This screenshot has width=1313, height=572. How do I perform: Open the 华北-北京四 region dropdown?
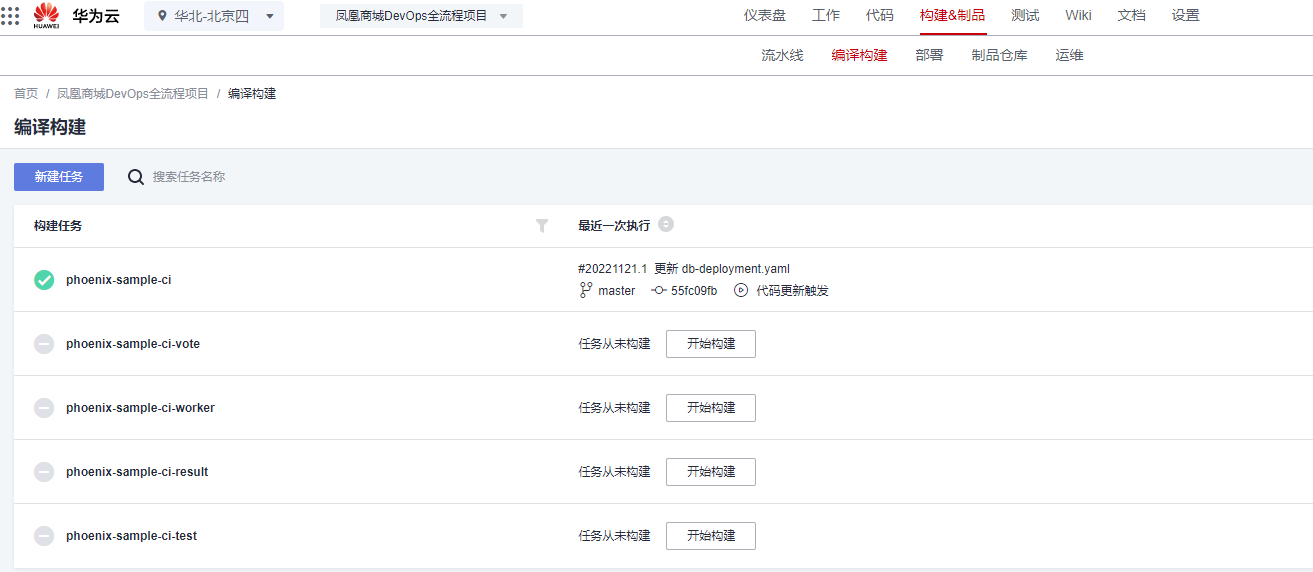214,16
